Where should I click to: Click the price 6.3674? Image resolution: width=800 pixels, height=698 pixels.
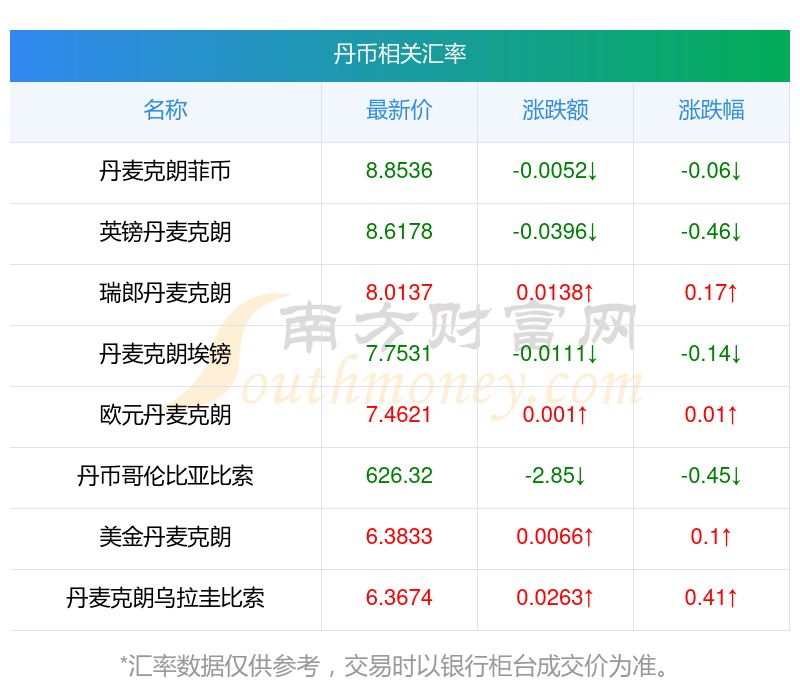(399, 597)
